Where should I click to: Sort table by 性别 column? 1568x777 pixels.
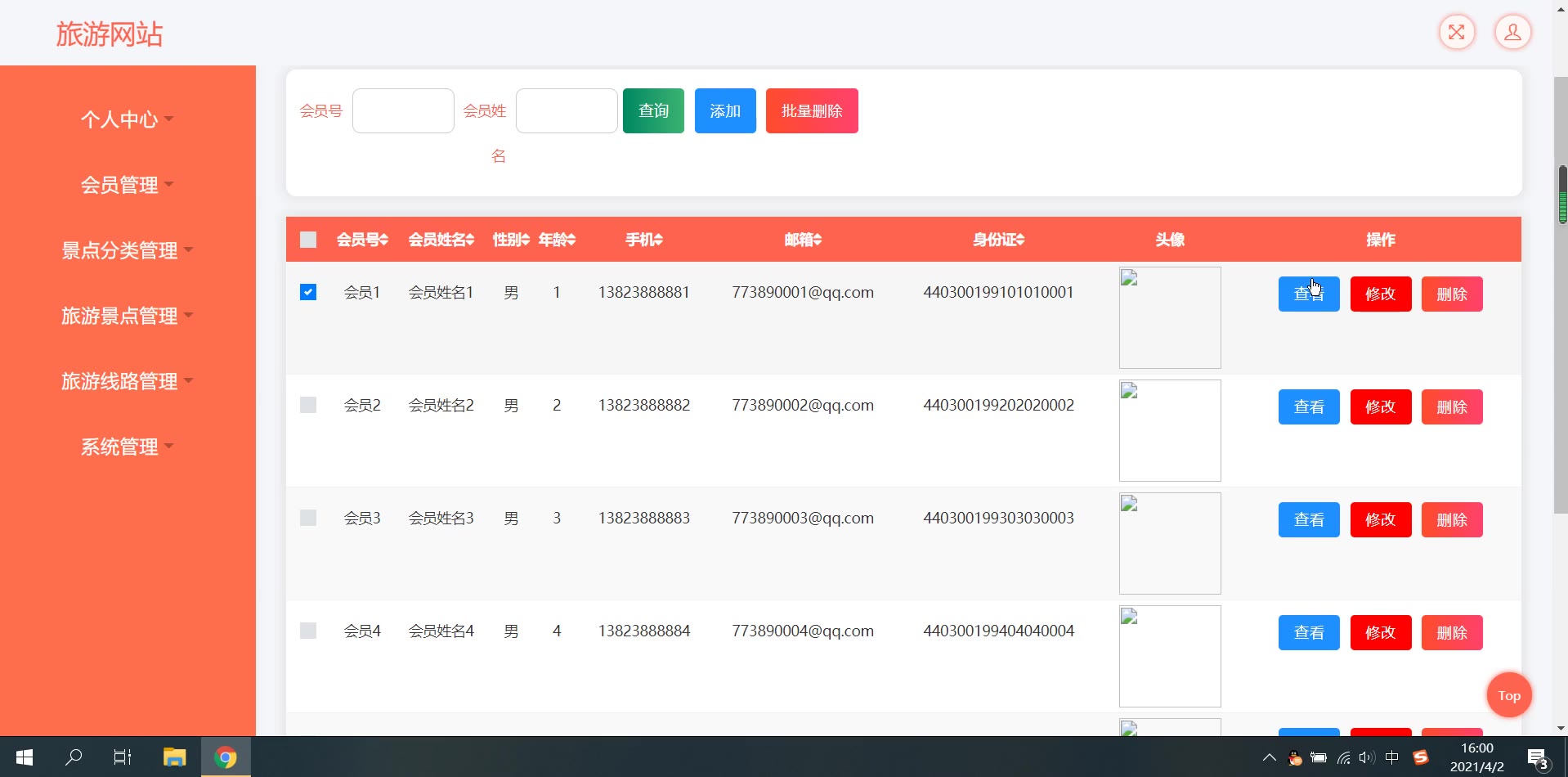pyautogui.click(x=511, y=240)
